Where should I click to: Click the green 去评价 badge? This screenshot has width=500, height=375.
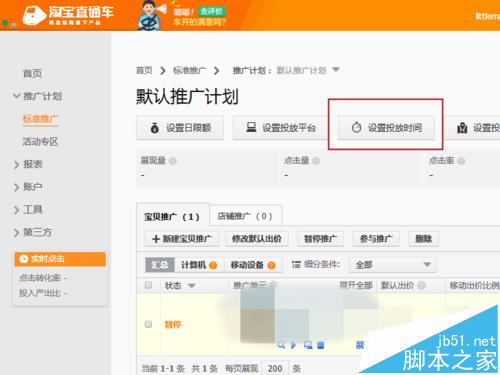212,12
